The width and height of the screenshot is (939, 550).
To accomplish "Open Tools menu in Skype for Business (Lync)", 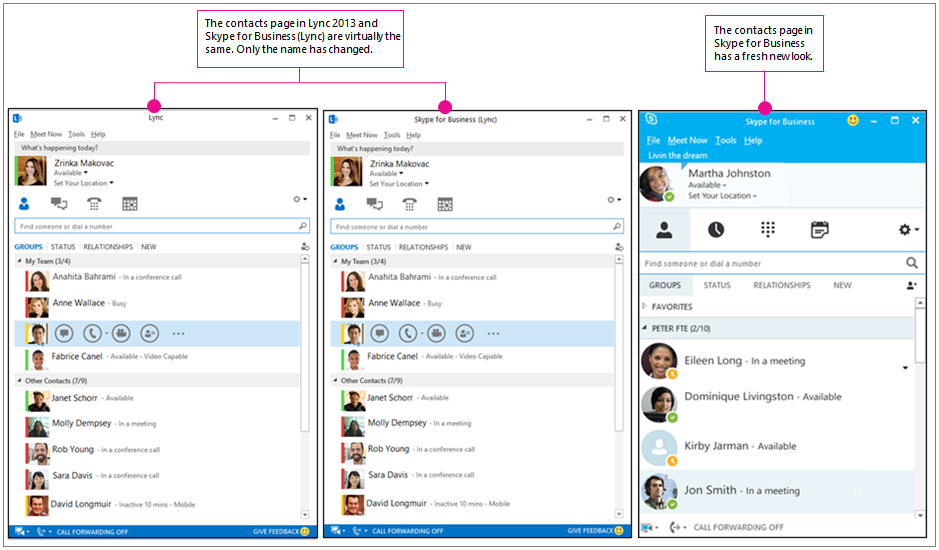I will [392, 135].
